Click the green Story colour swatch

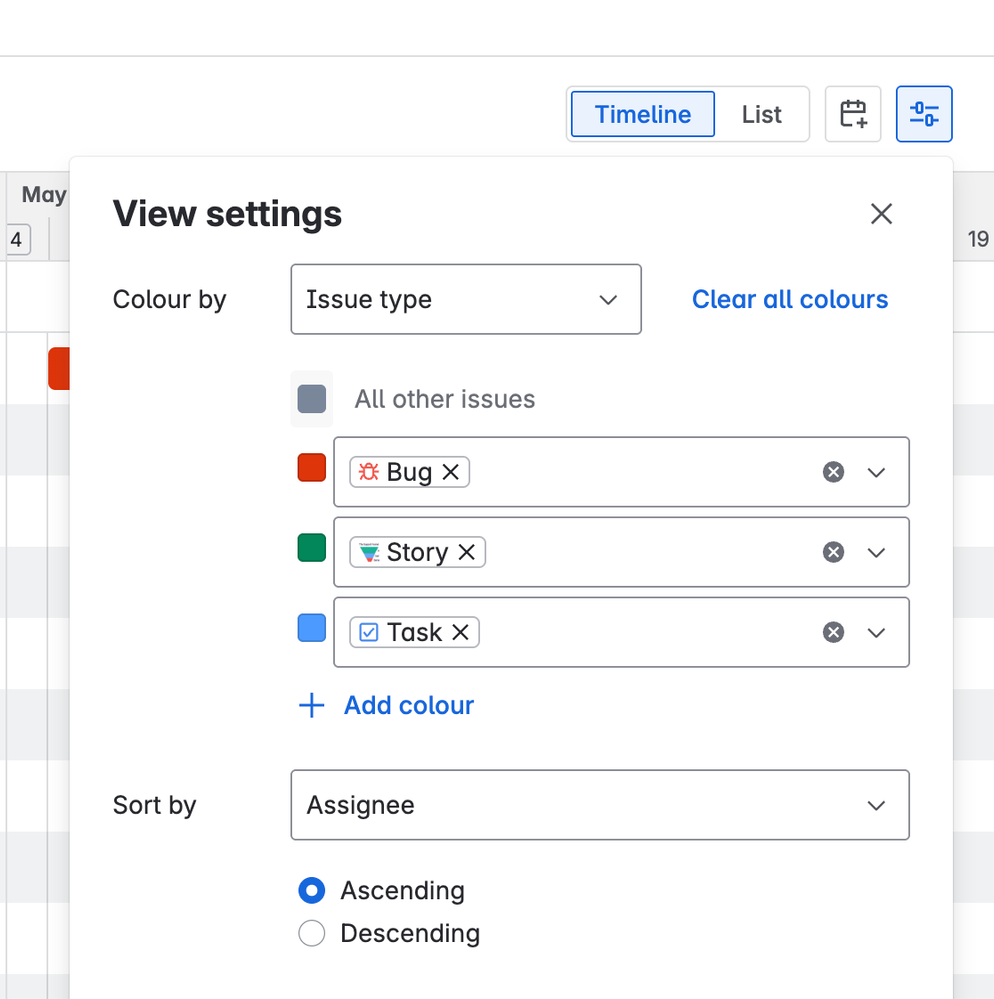coord(312,548)
